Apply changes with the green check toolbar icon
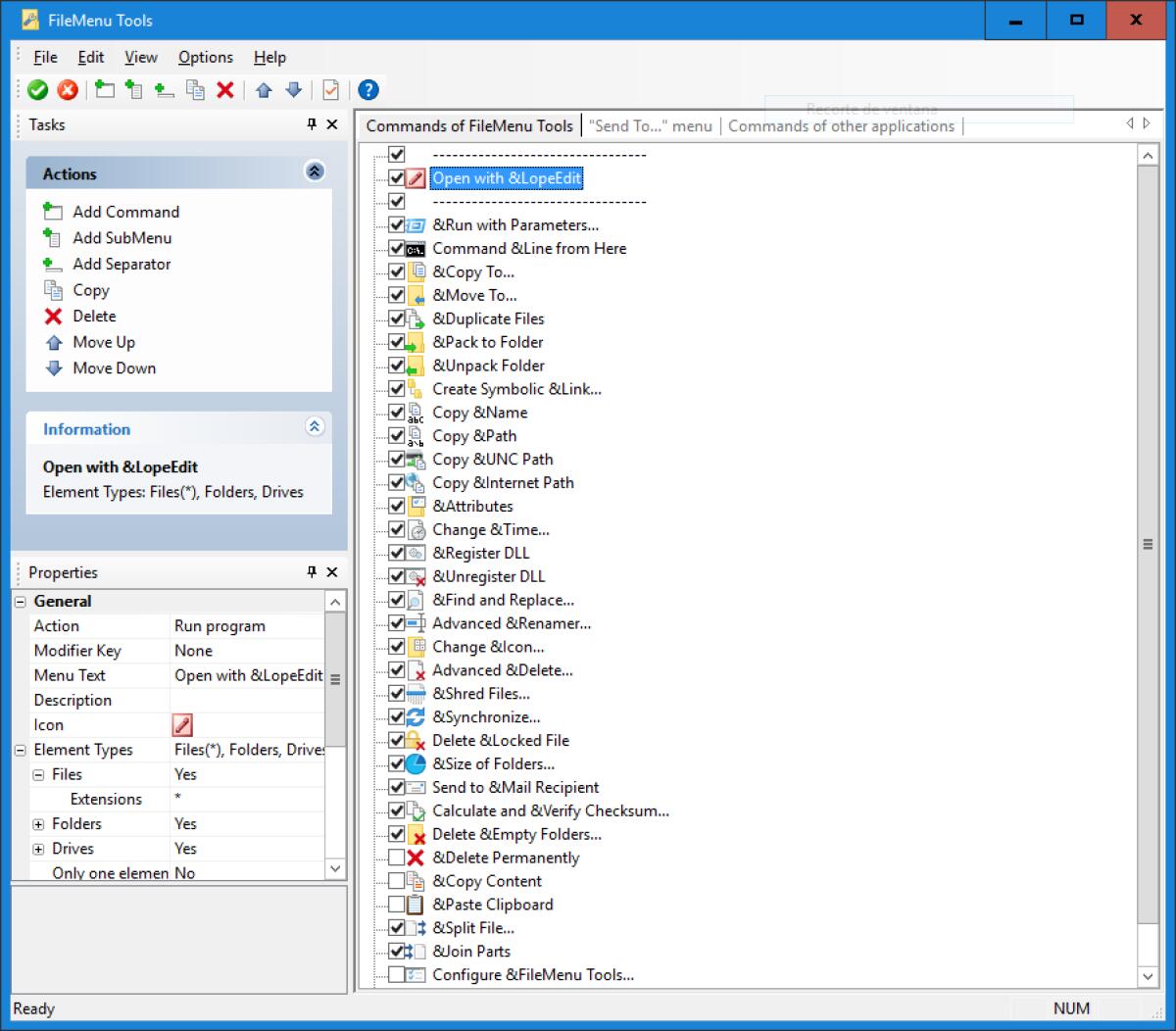Screen dimensions: 1176x1031 point(37,89)
